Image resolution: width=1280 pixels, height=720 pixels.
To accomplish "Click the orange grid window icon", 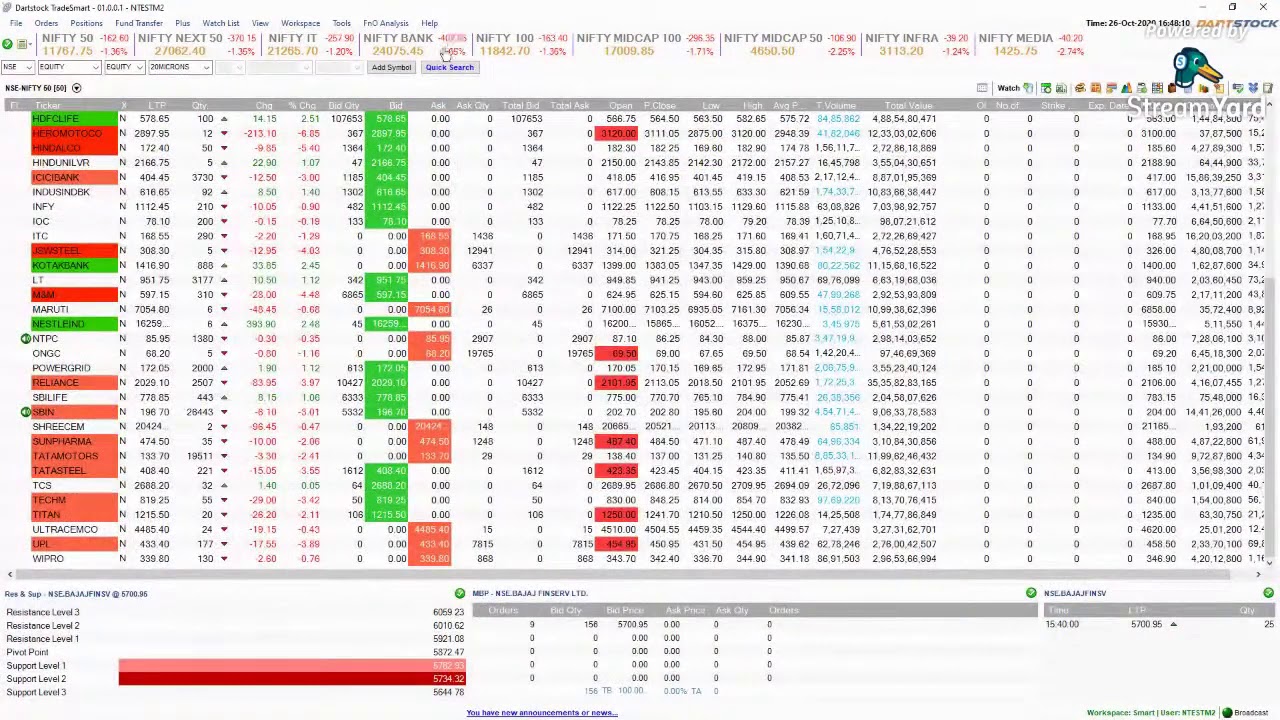I will [1096, 88].
